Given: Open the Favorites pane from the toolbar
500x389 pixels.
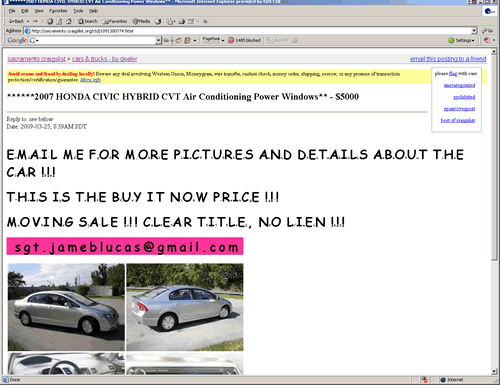Looking at the screenshot, I should point(114,21).
